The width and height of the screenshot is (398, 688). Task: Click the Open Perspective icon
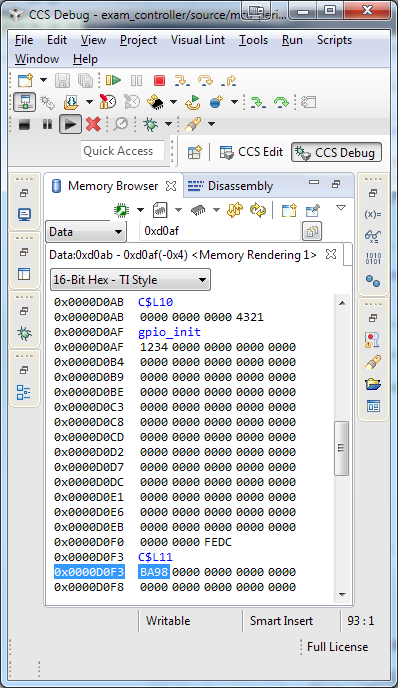point(194,152)
